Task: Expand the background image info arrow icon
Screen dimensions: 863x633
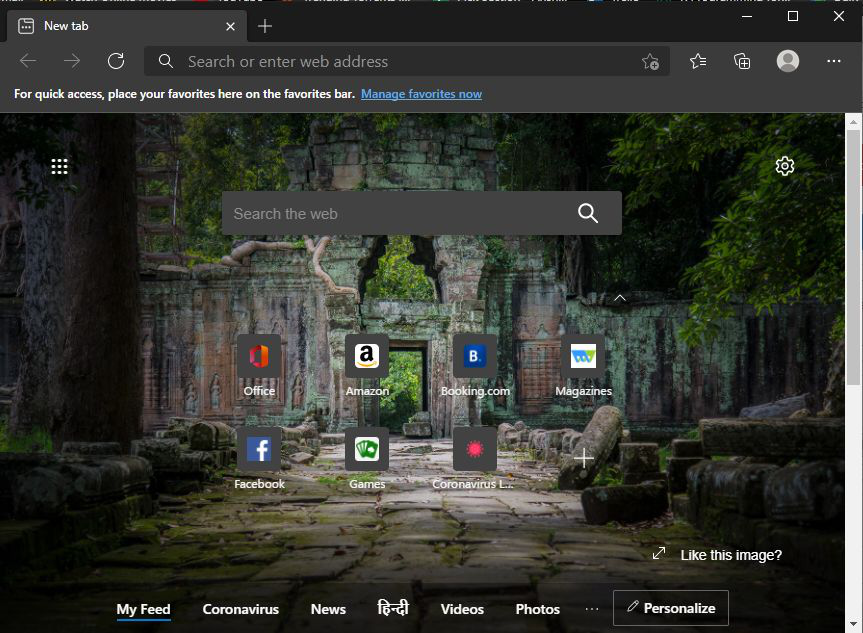Action: 659,553
